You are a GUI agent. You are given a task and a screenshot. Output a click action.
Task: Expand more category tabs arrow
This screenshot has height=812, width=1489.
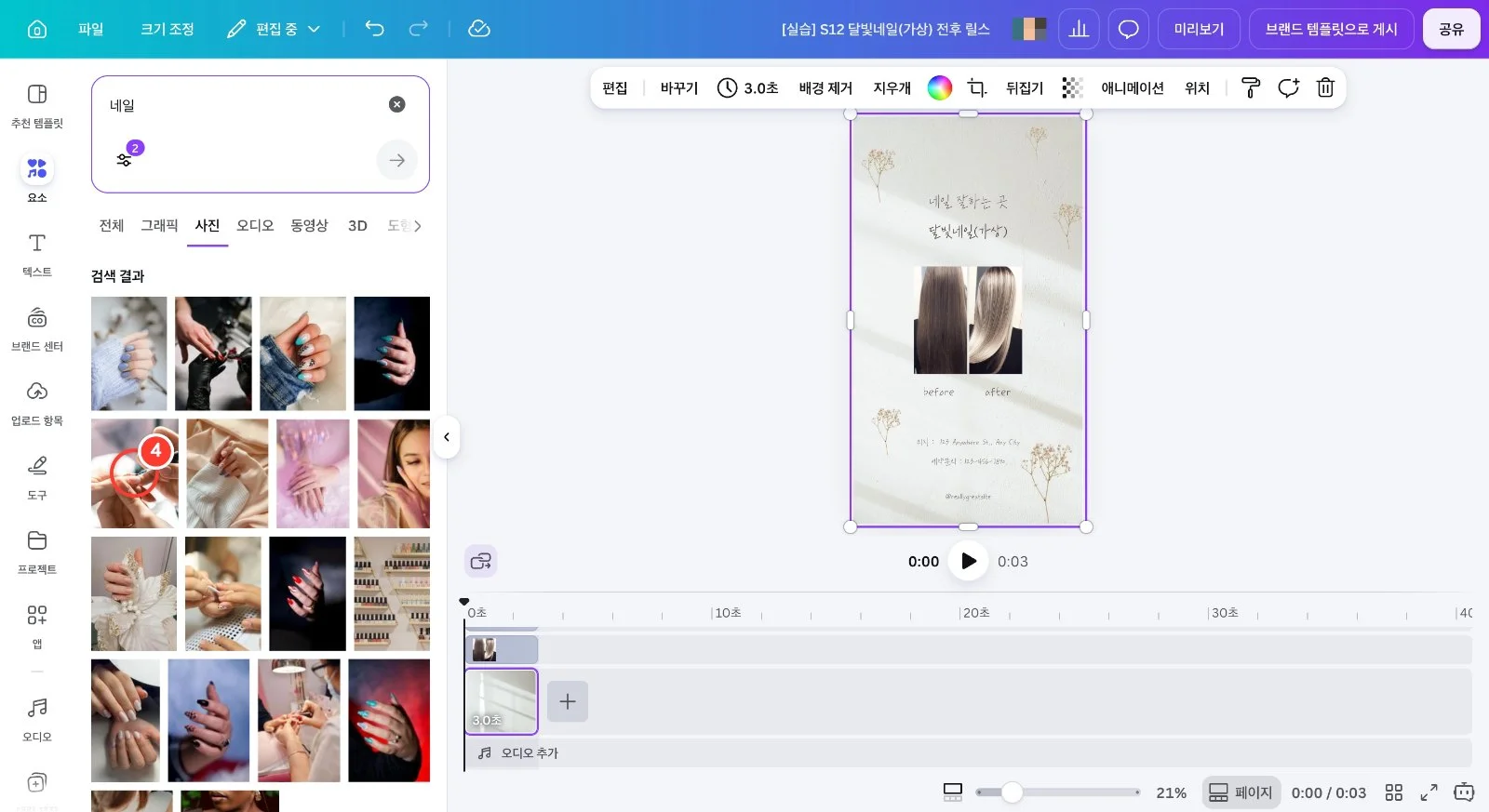tap(418, 226)
